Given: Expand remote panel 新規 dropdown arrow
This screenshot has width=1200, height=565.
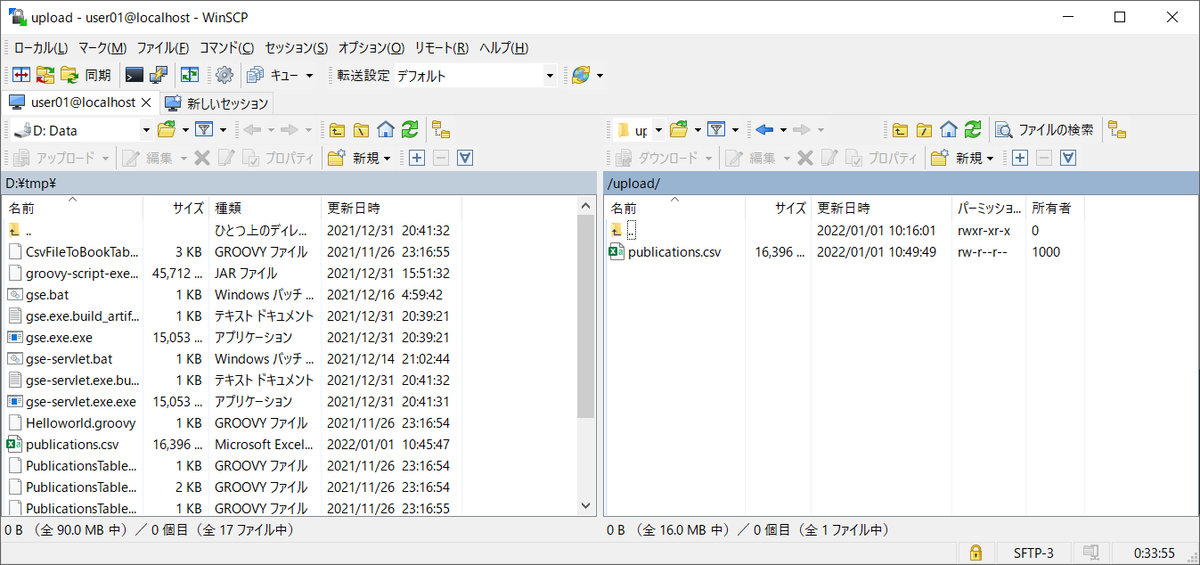Looking at the screenshot, I should click(x=990, y=157).
